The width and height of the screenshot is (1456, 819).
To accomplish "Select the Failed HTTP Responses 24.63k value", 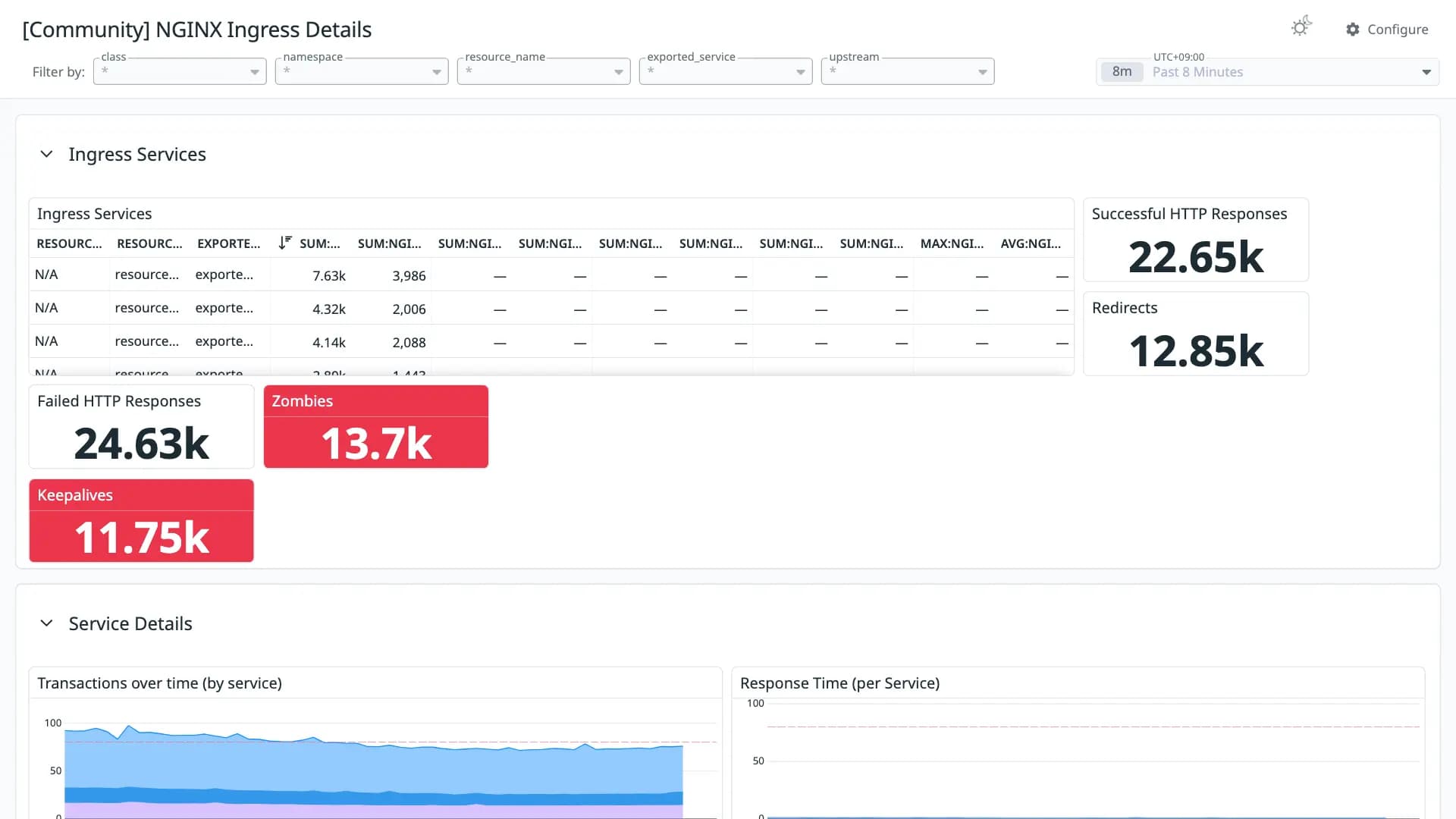I will (x=142, y=444).
